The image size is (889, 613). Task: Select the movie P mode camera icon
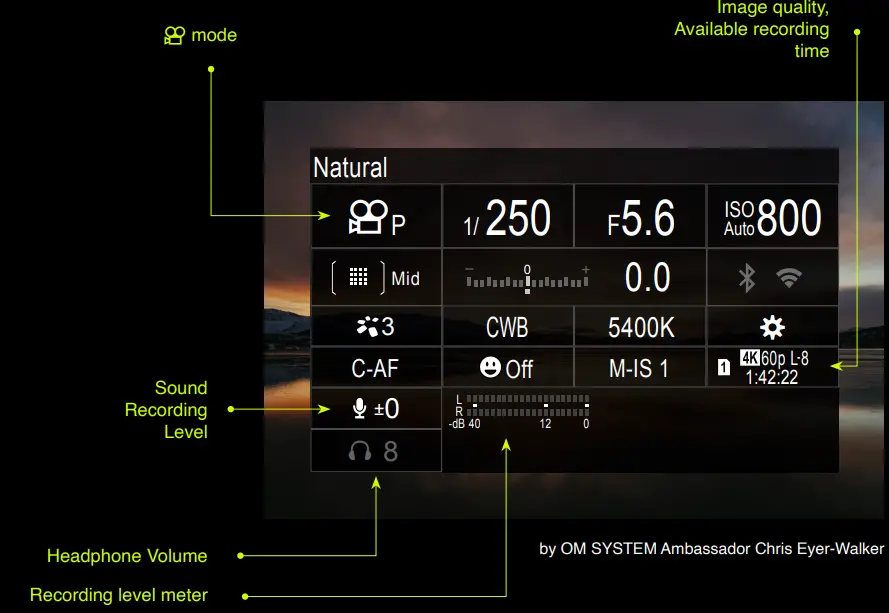pyautogui.click(x=376, y=216)
